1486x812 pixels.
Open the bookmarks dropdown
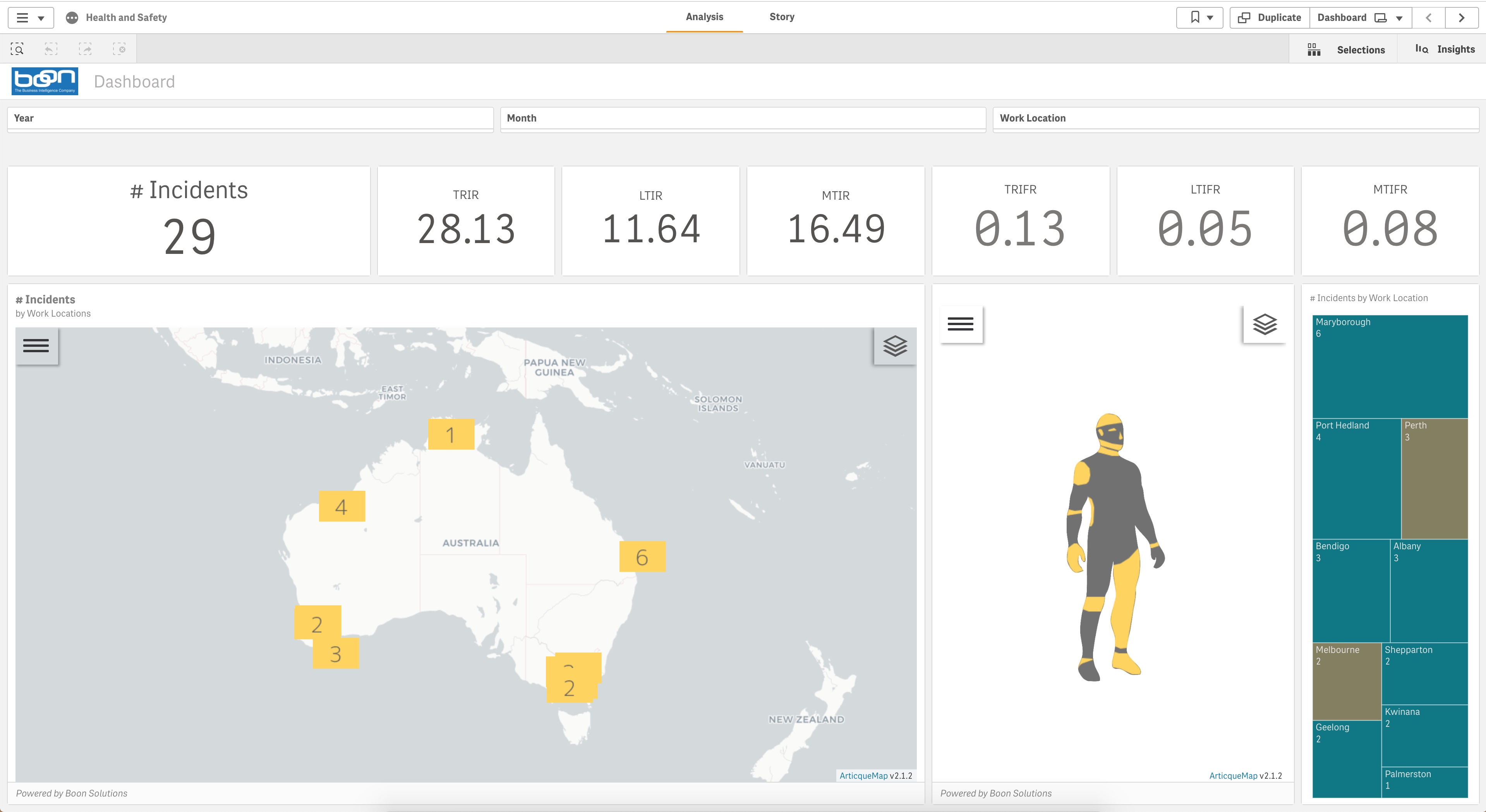point(1199,18)
